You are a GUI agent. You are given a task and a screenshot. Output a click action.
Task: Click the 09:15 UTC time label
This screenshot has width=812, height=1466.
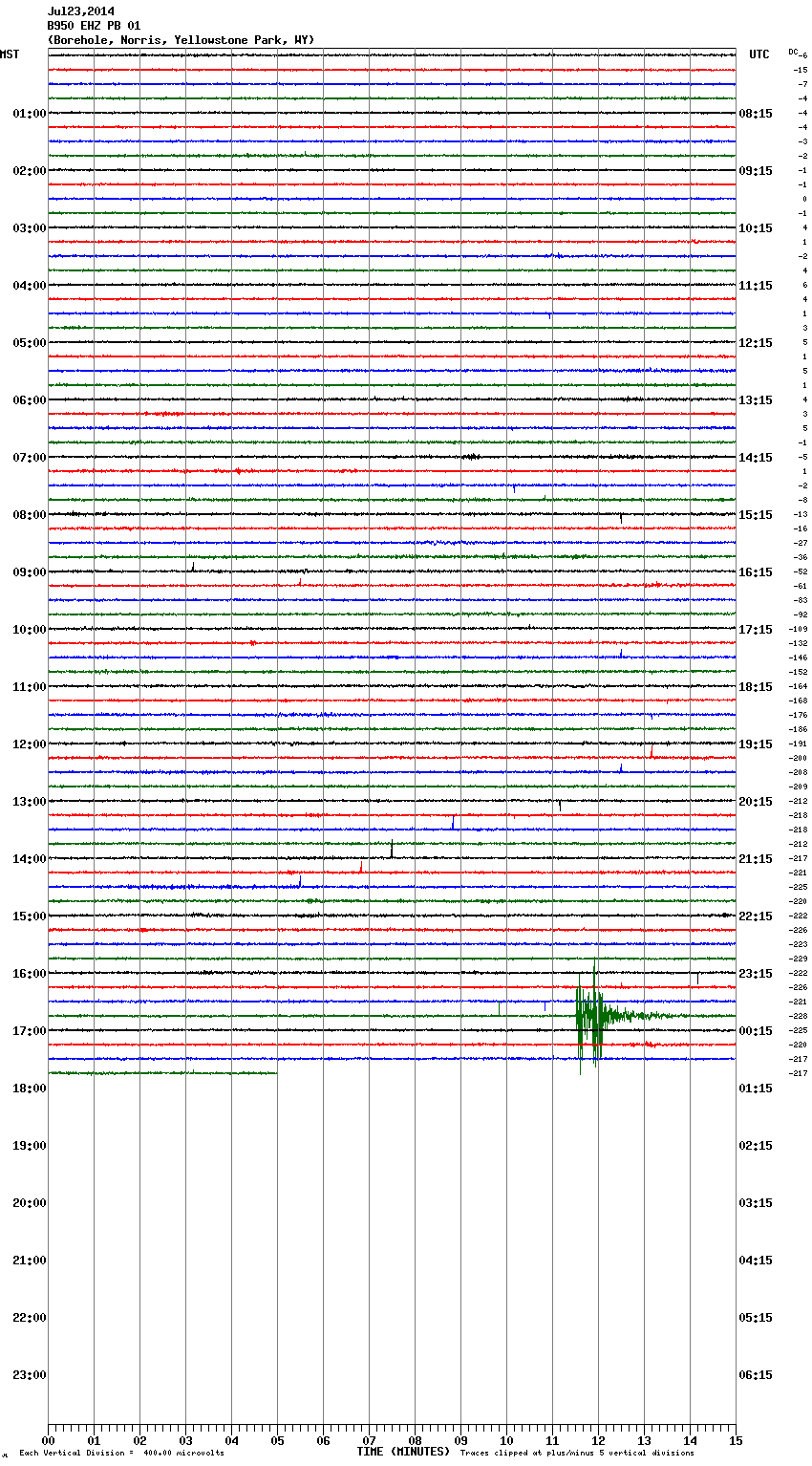[x=756, y=171]
